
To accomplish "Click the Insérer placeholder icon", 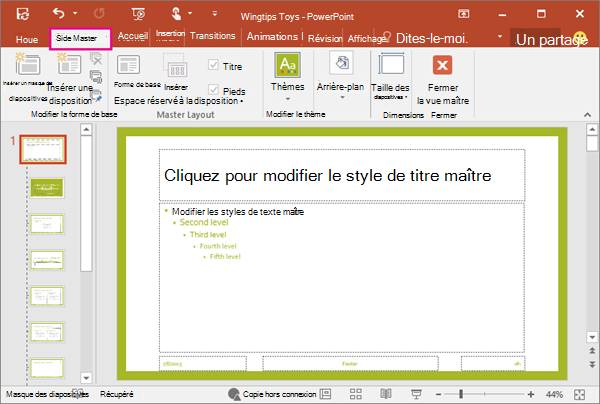I will pos(175,67).
